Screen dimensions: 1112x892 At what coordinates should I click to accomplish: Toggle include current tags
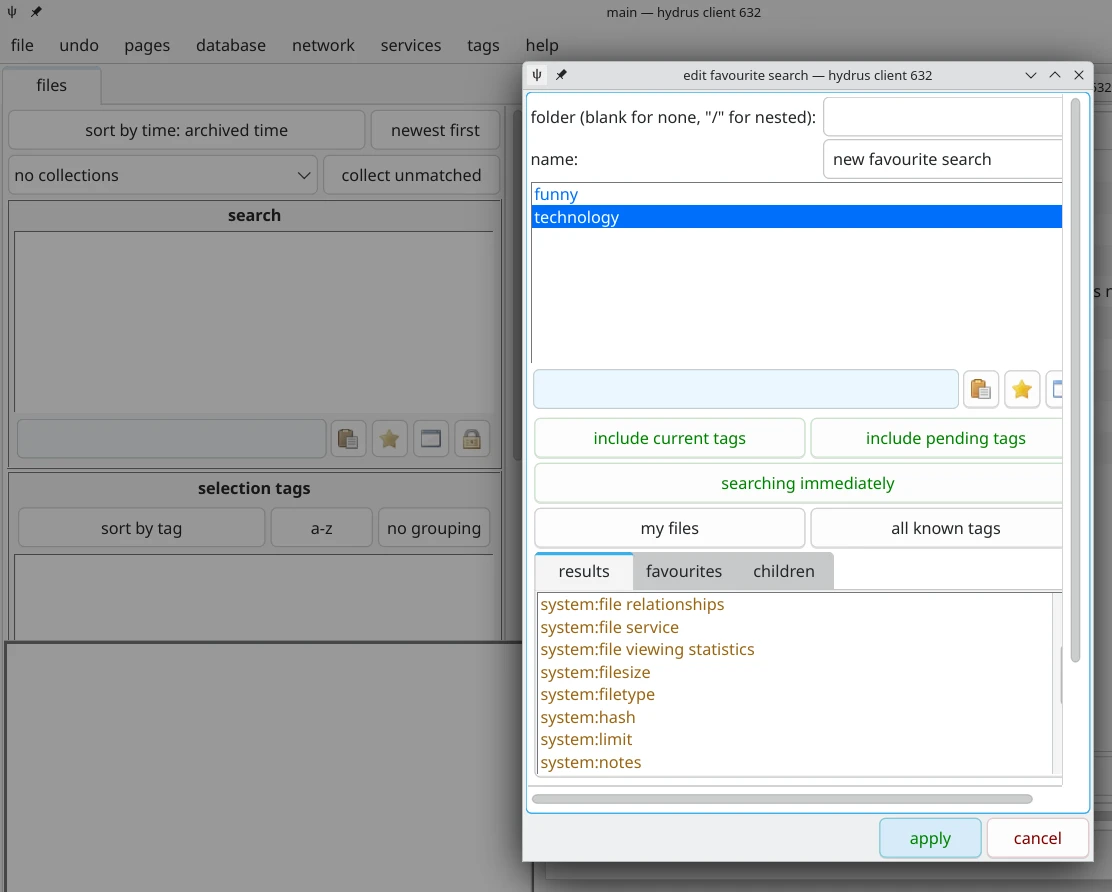[669, 438]
